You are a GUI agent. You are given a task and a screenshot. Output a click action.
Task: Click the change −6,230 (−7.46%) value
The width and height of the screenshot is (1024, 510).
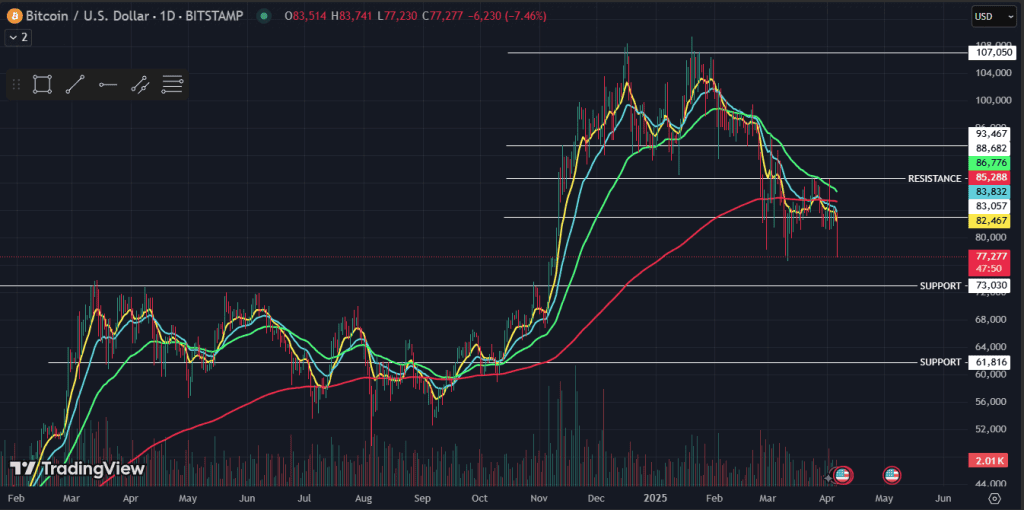click(x=509, y=16)
